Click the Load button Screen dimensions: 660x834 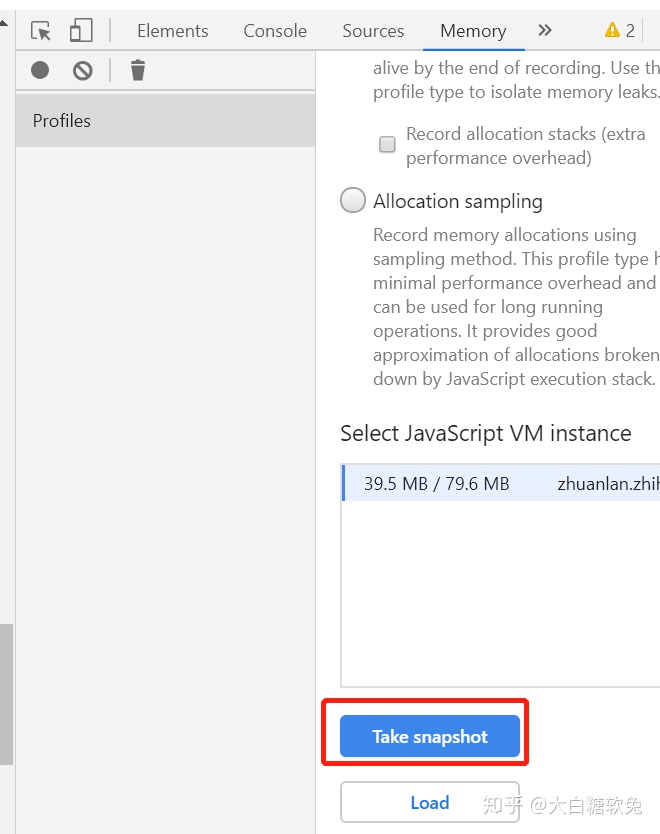(429, 803)
